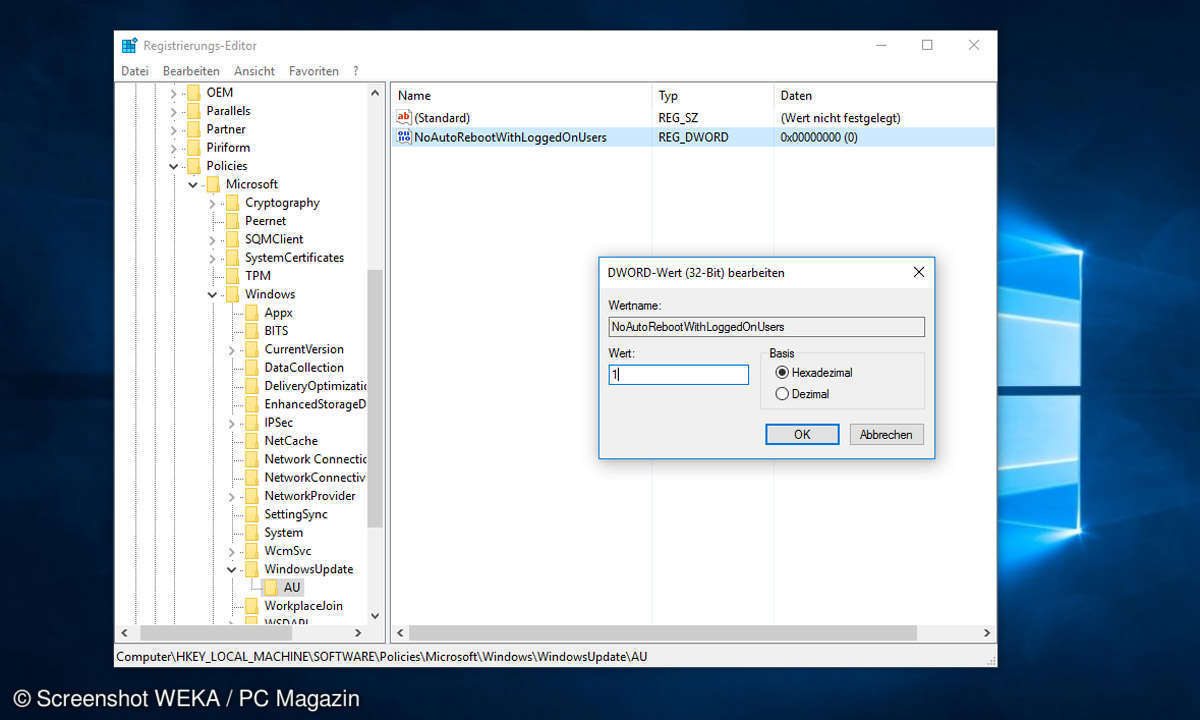This screenshot has height=720, width=1200.
Task: Click the DataCollection folder icon
Action: pos(251,367)
